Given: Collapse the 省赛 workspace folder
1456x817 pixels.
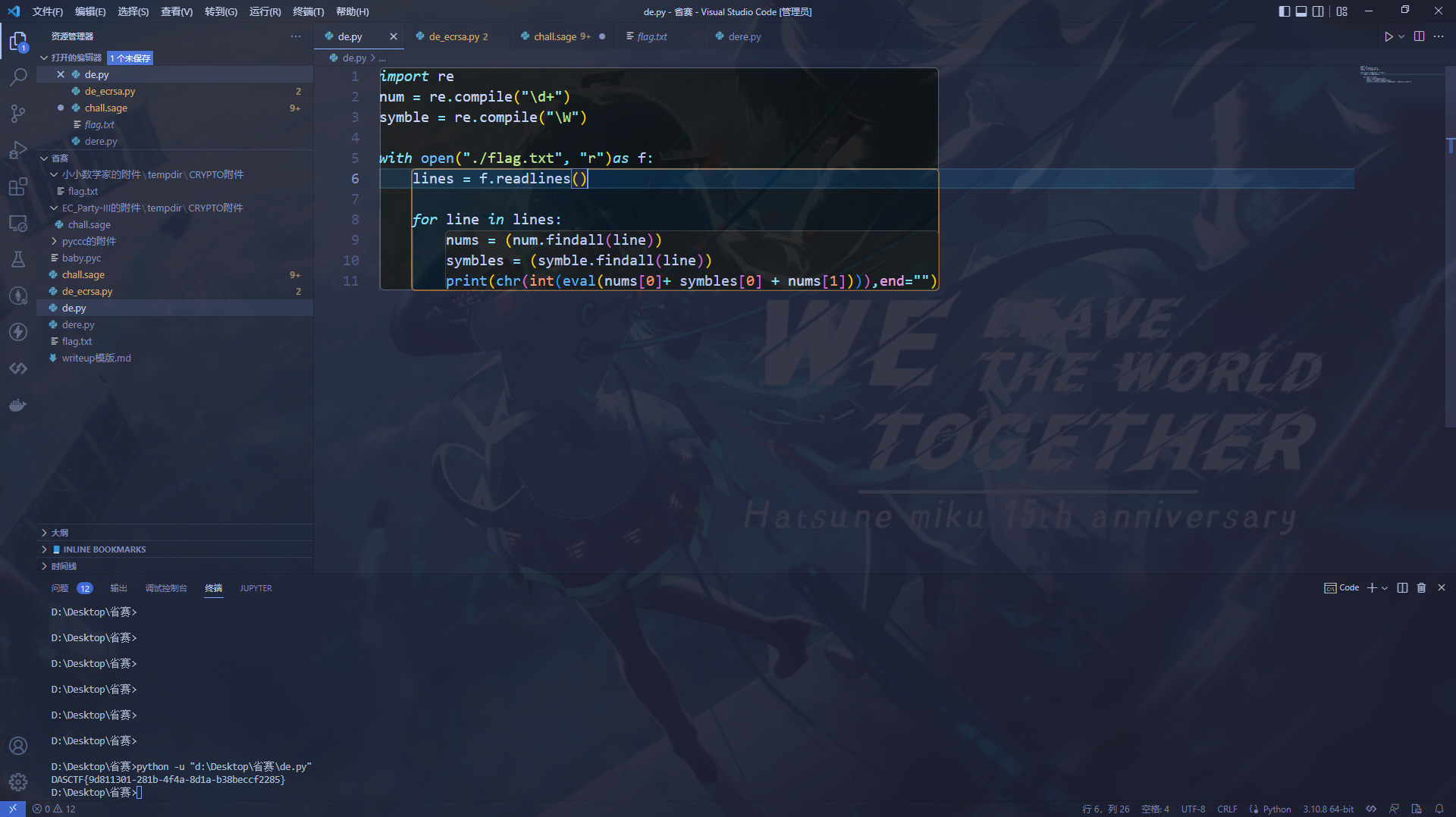Looking at the screenshot, I should [x=174, y=158].
